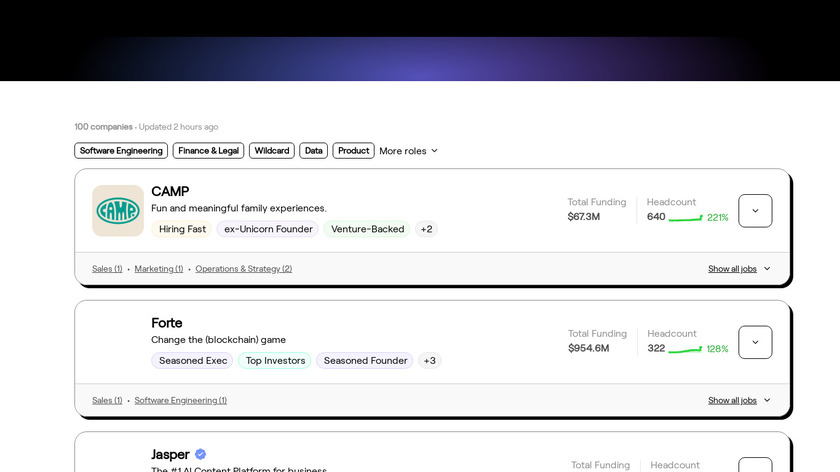Screen dimensions: 840x472
Task: Click CAMP headcount growth sparkline
Action: pos(686,218)
